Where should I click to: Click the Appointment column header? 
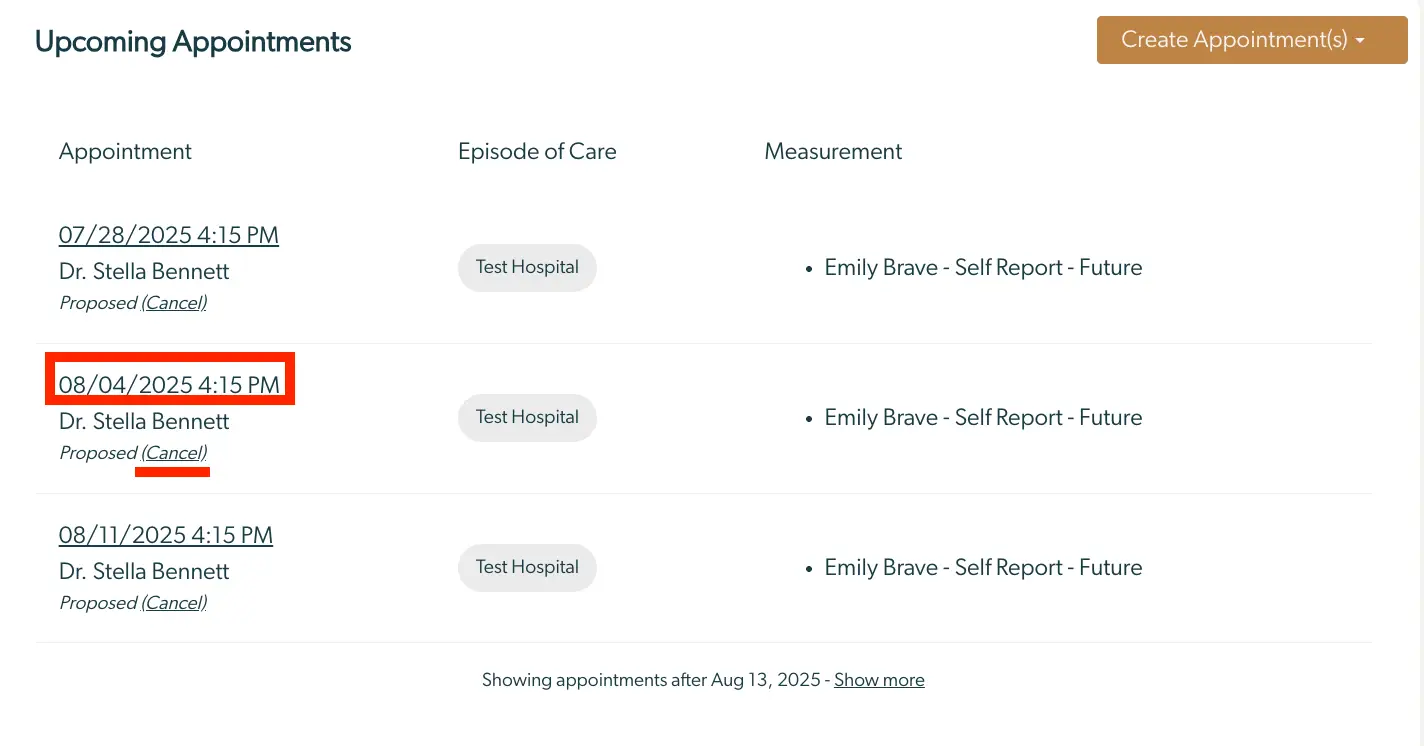tap(125, 151)
